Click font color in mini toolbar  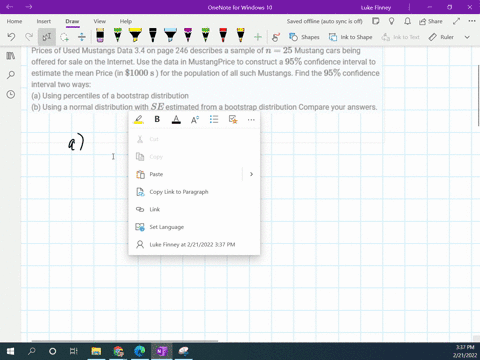176,119
